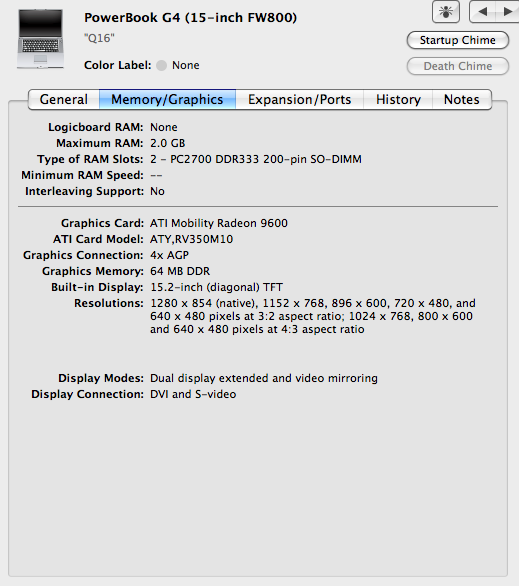Play the Startup Chime
The height and width of the screenshot is (586, 519).
click(x=458, y=40)
